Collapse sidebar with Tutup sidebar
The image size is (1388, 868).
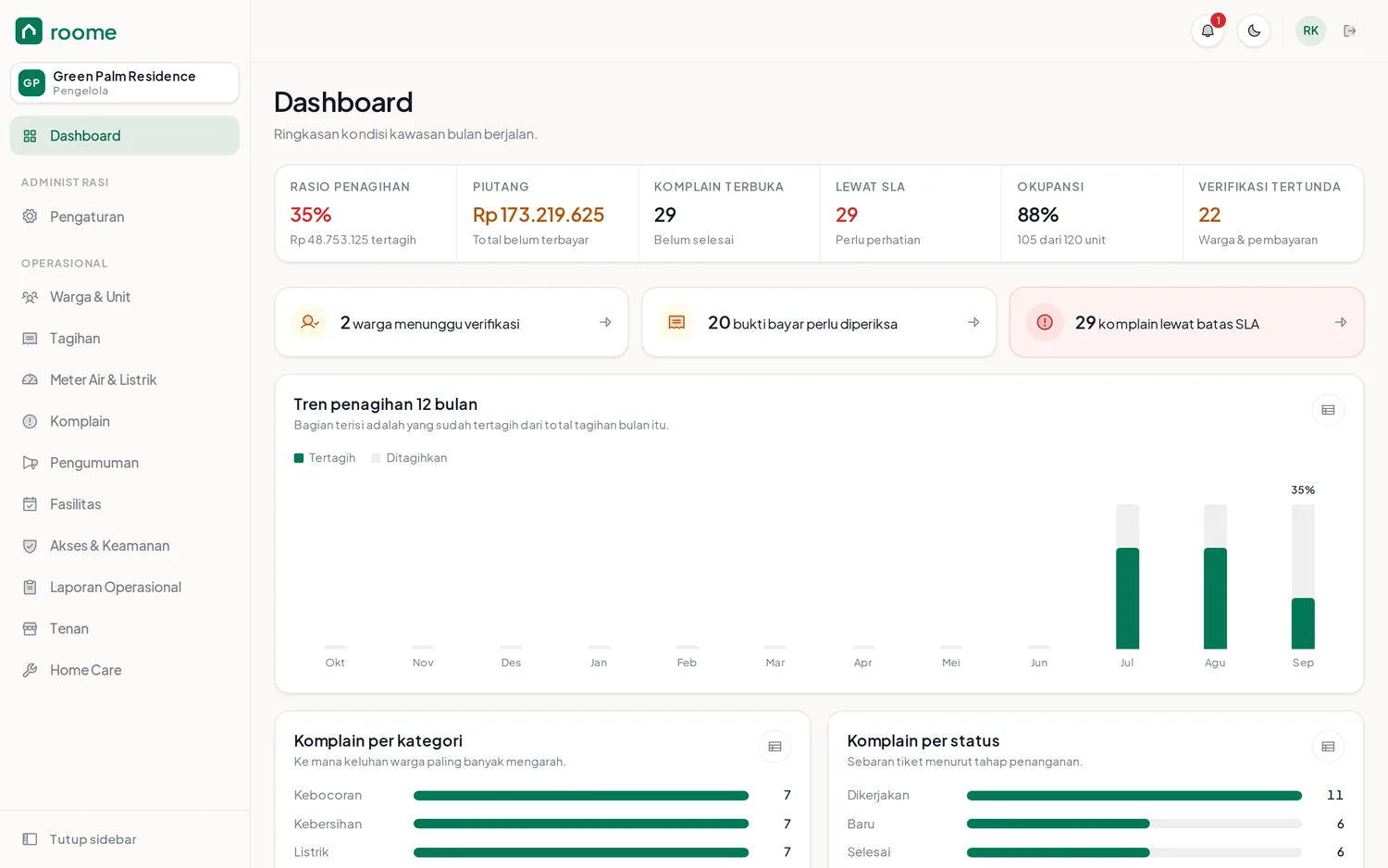coord(125,839)
